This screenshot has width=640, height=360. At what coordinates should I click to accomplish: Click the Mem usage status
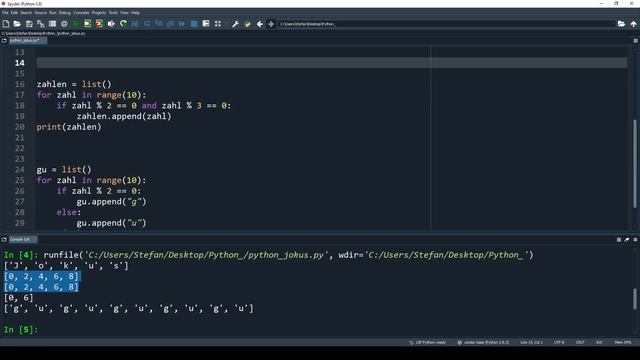[623, 342]
